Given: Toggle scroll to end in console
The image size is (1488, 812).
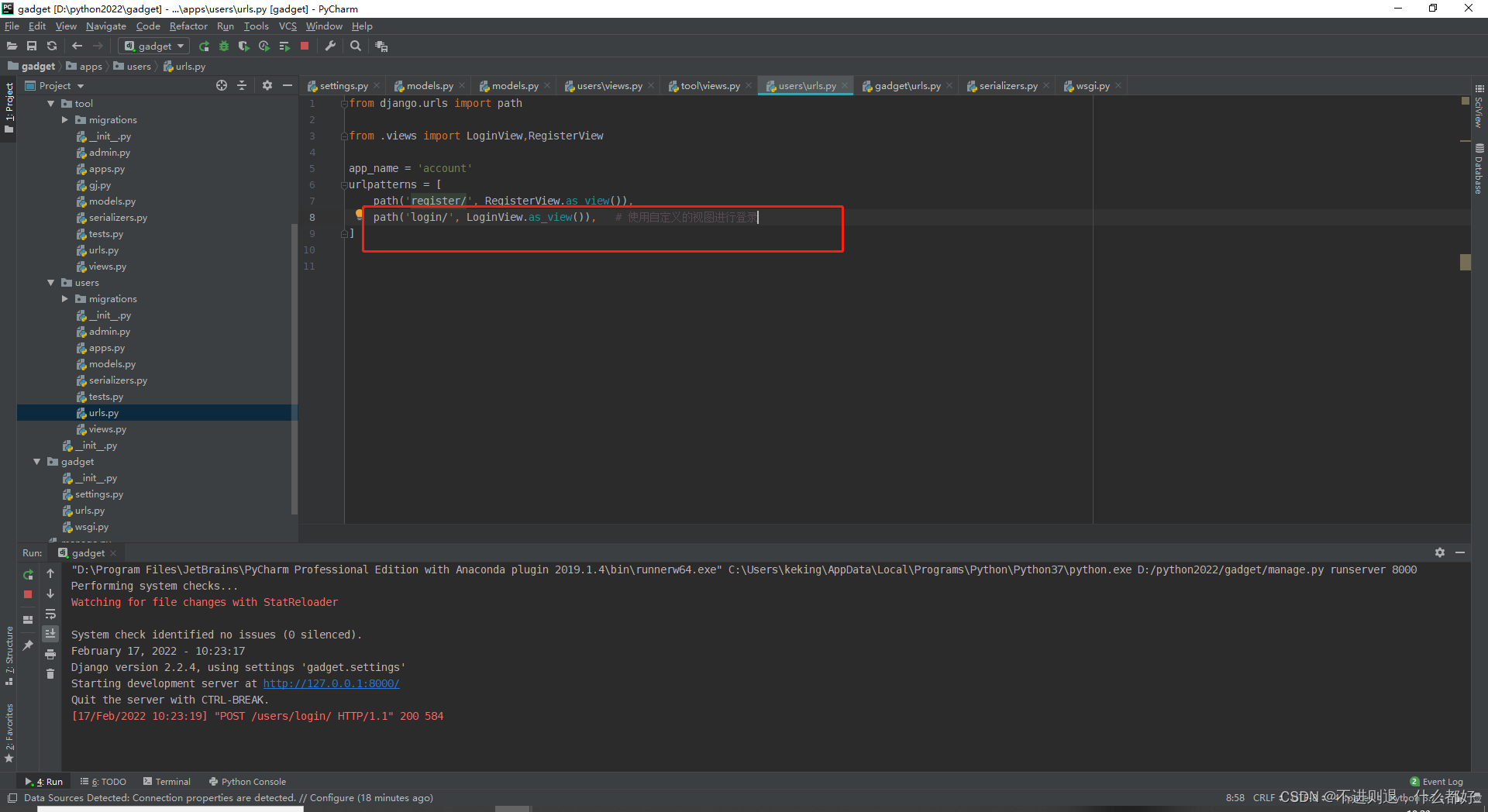Looking at the screenshot, I should coord(50,634).
